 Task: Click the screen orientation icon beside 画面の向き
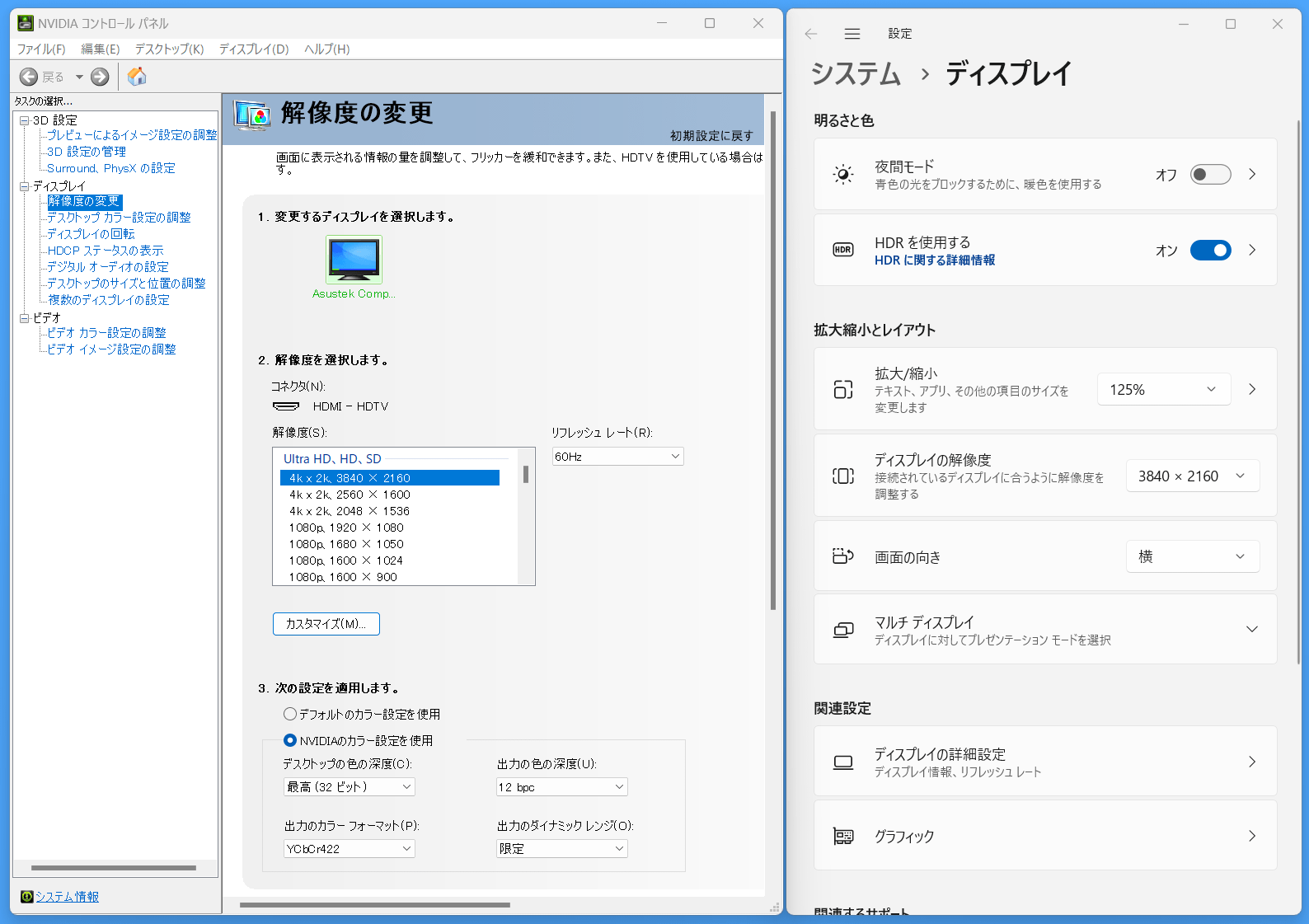(843, 556)
